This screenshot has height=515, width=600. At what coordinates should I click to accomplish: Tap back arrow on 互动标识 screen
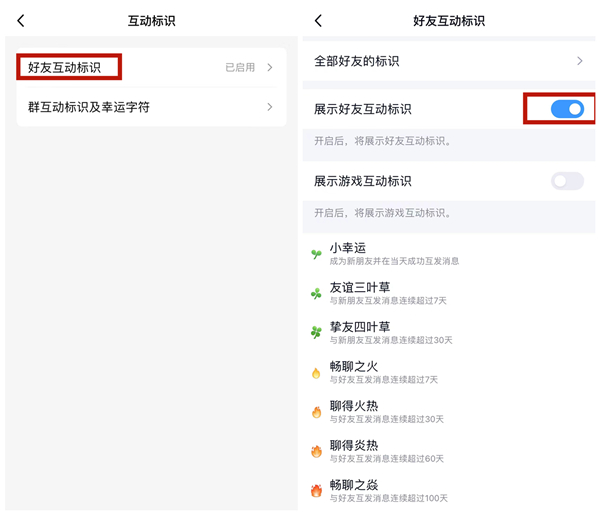click(21, 21)
